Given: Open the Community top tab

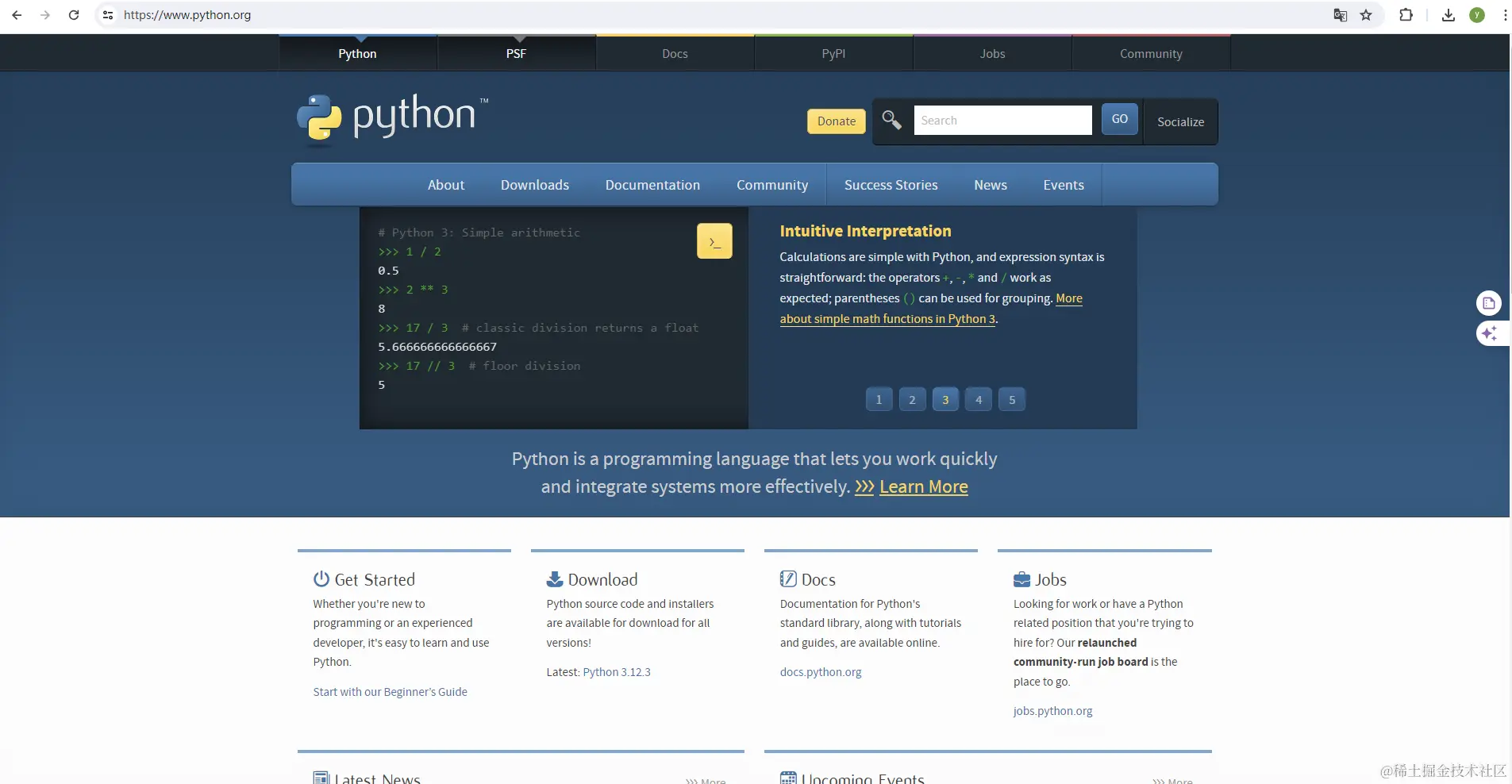Looking at the screenshot, I should 1152,53.
